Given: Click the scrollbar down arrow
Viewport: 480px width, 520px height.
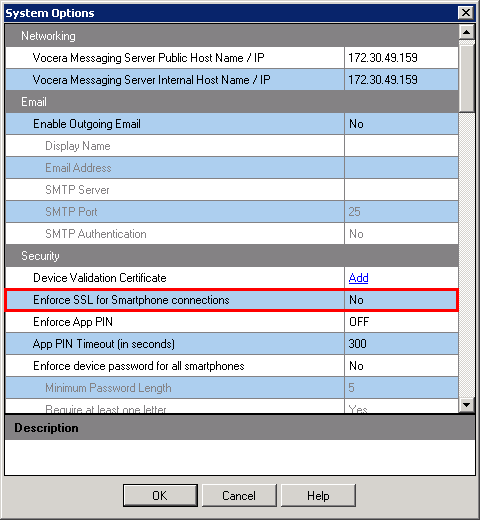Looking at the screenshot, I should (467, 405).
